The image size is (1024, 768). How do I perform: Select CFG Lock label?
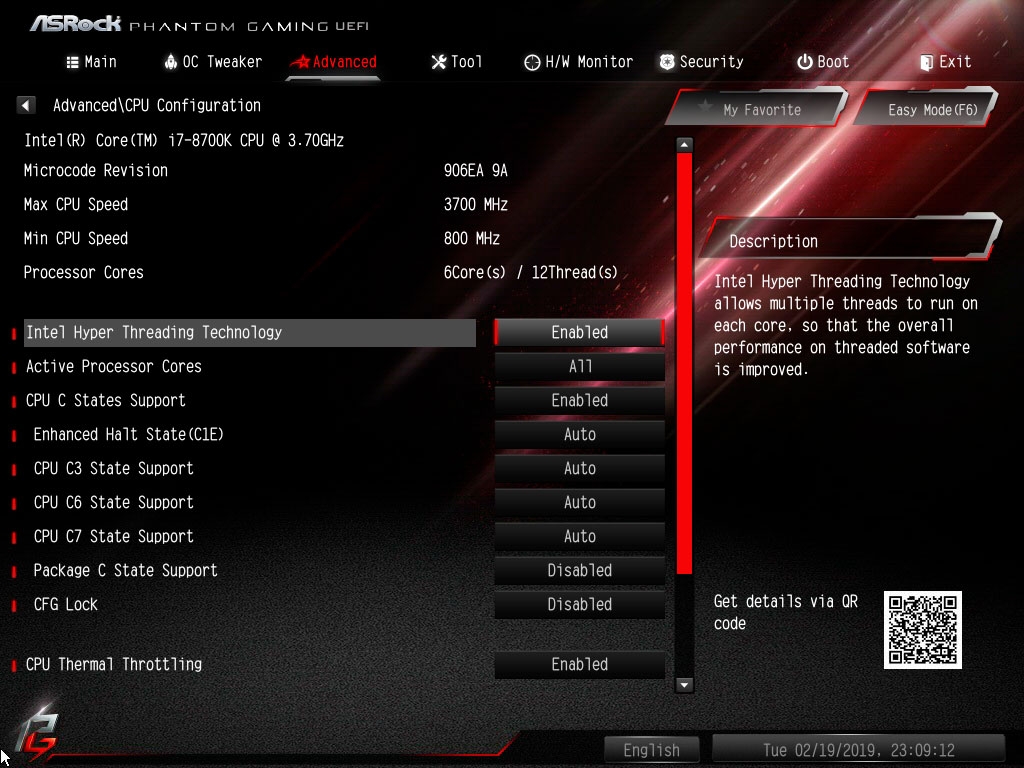(65, 604)
